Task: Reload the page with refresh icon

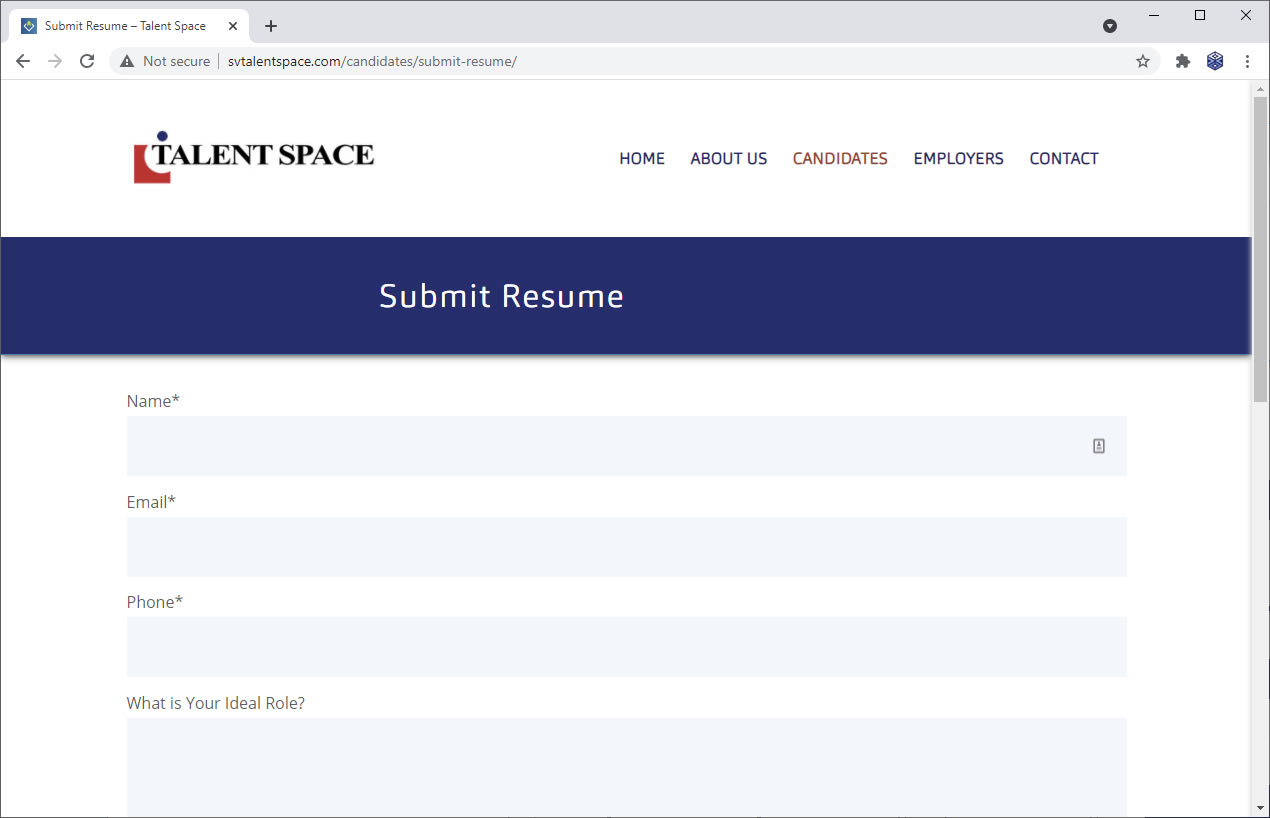Action: click(x=87, y=61)
